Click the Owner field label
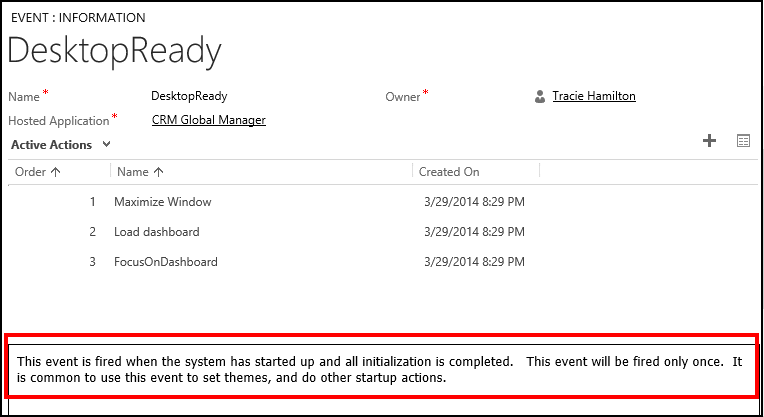 tap(403, 97)
